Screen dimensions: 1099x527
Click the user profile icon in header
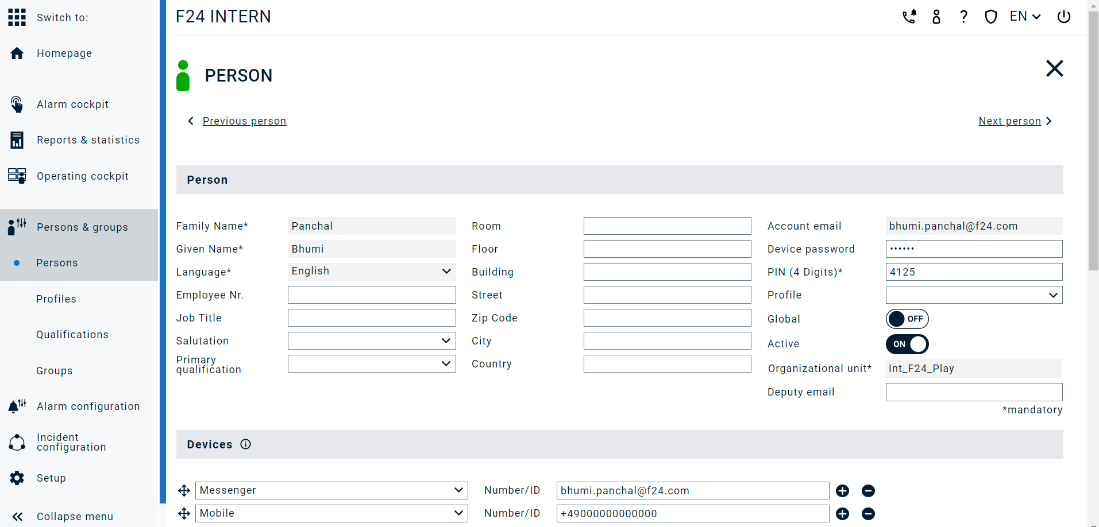[936, 17]
